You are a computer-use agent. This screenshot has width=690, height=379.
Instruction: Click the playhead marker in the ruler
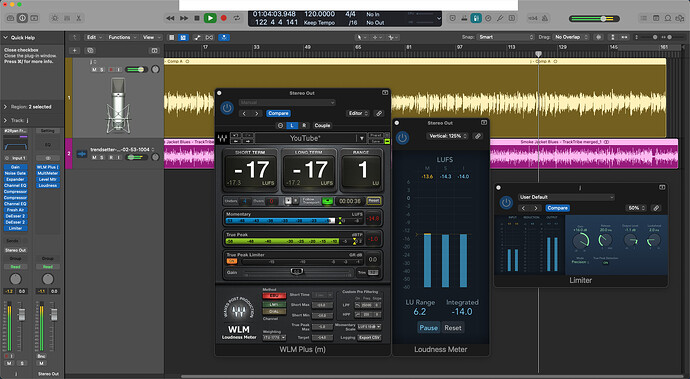click(538, 53)
